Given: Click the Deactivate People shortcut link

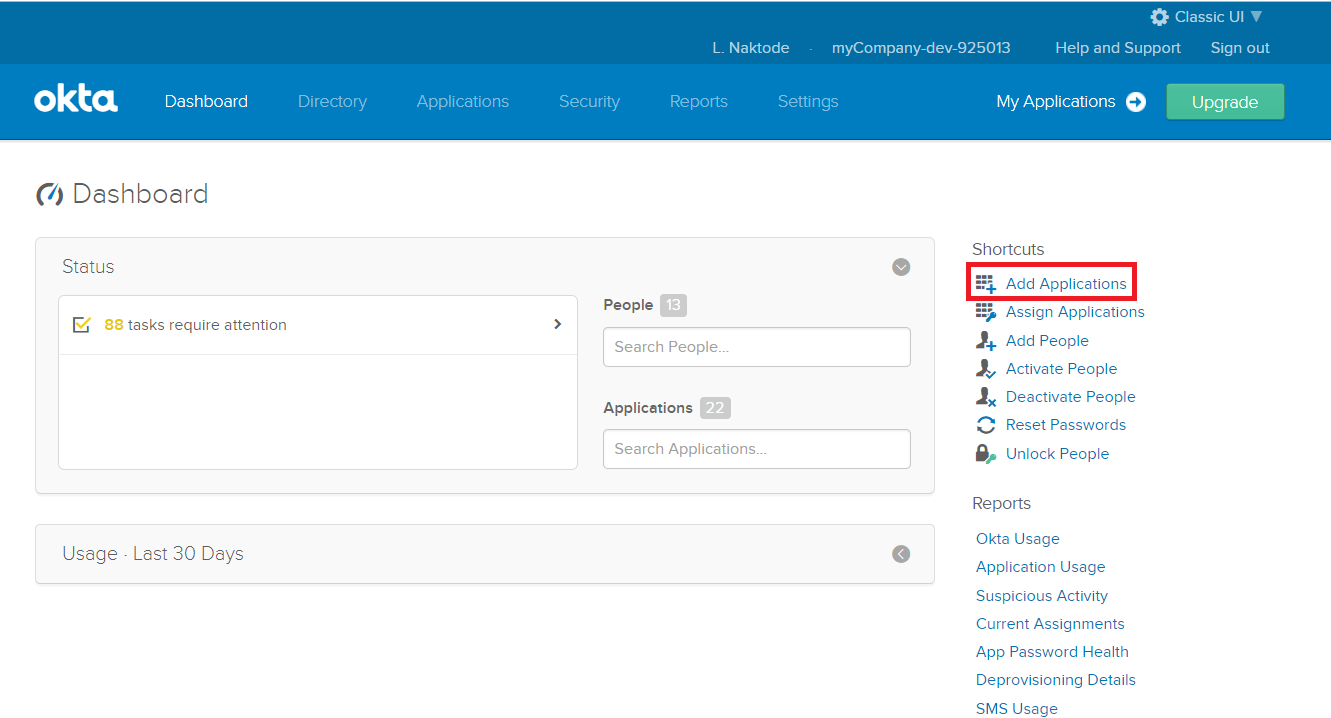Looking at the screenshot, I should click(x=1070, y=397).
